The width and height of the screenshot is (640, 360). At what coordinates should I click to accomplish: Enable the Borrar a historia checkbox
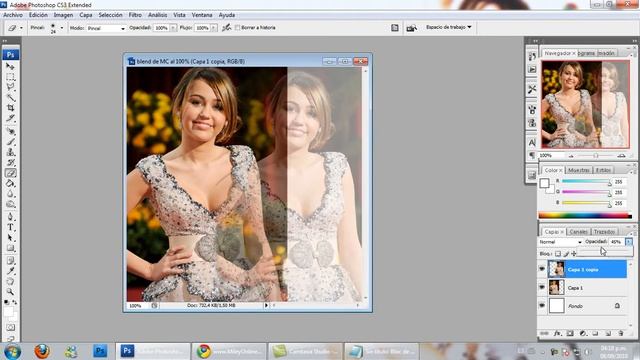237,28
